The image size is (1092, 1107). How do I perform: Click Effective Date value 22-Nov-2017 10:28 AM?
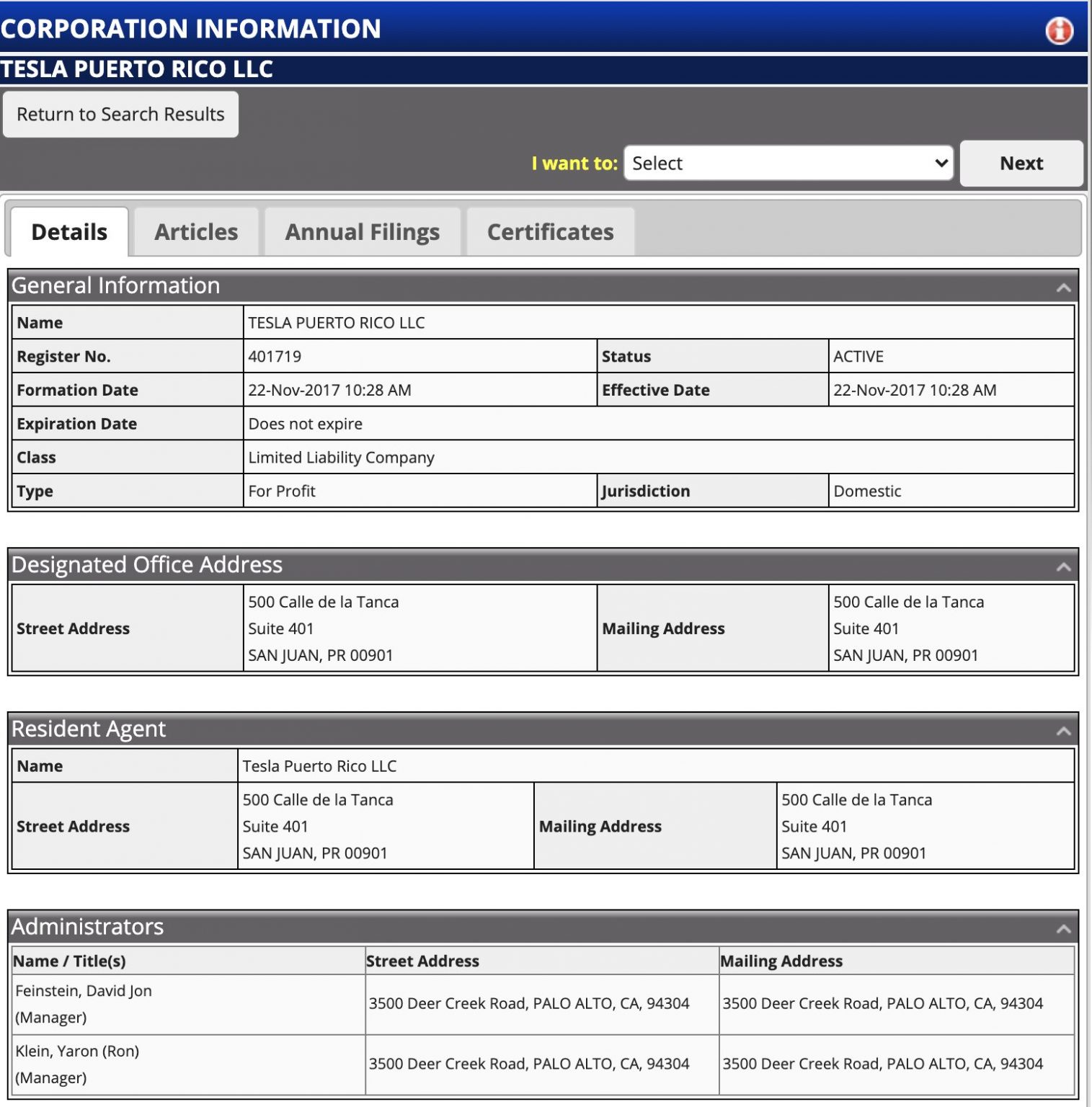(x=915, y=390)
